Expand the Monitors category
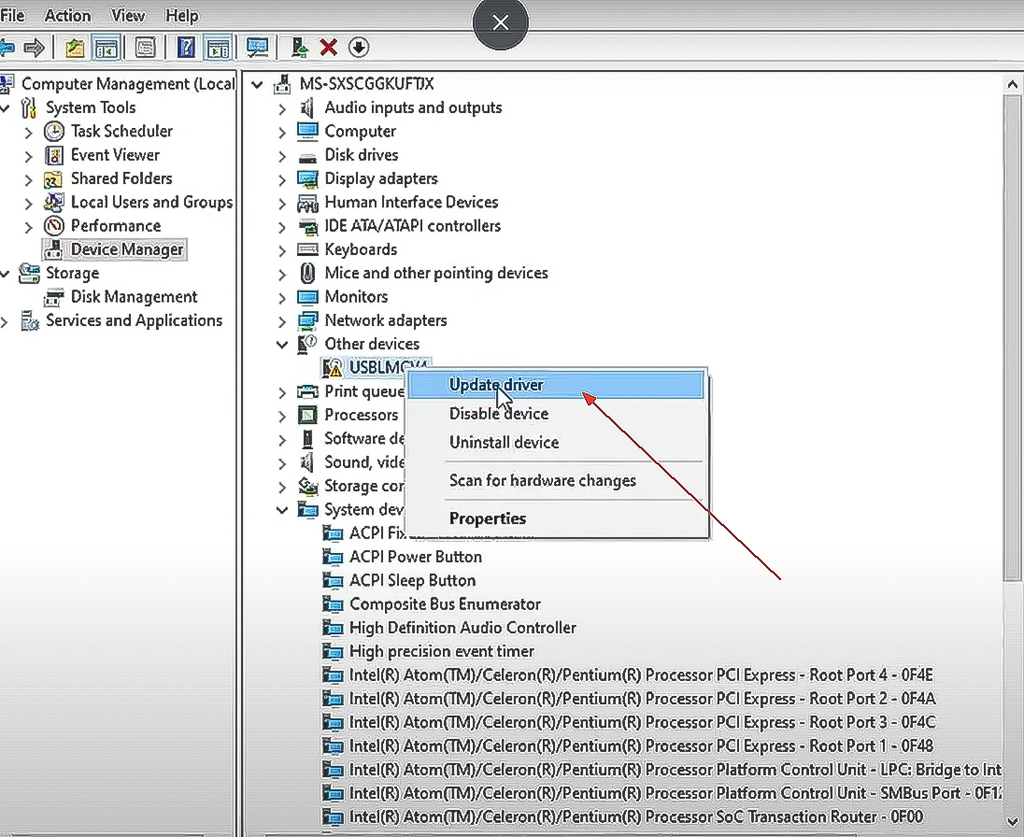The width and height of the screenshot is (1024, 837). point(282,298)
